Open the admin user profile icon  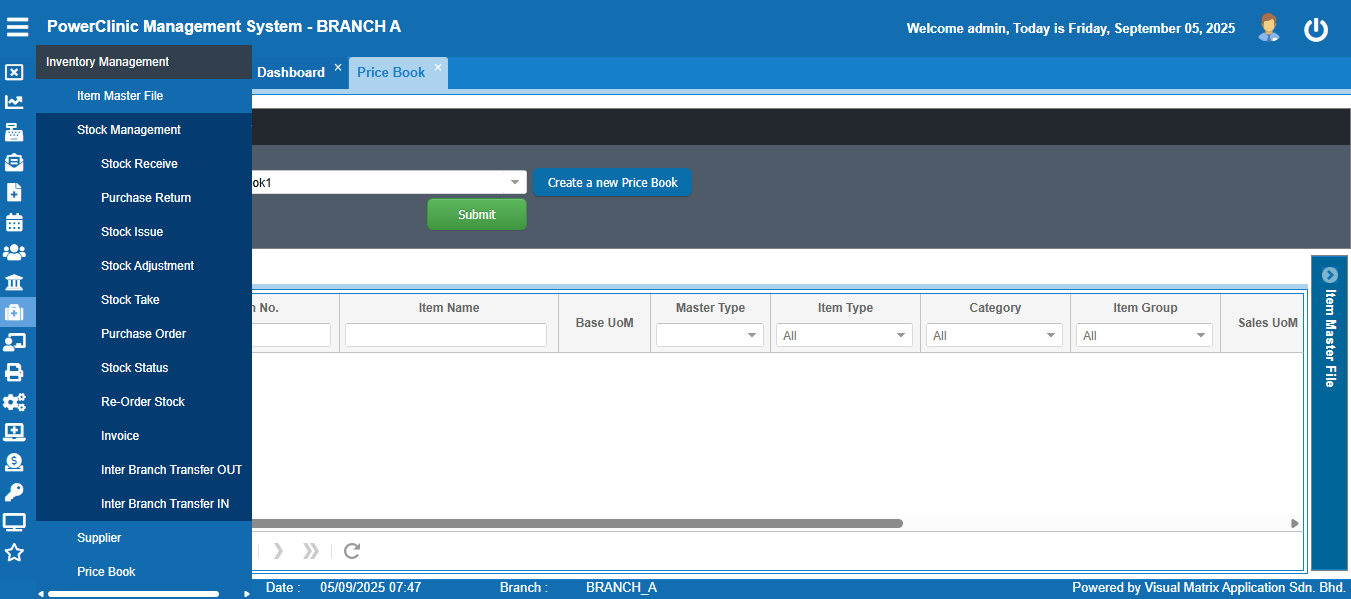click(1268, 28)
